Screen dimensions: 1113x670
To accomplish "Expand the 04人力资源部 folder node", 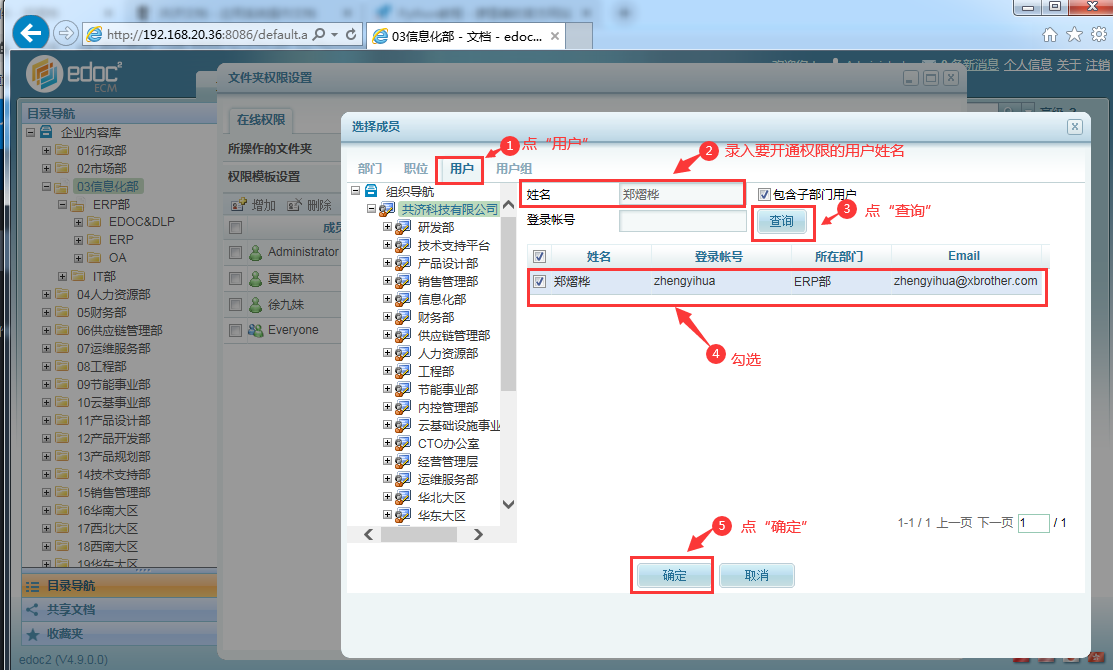I will pos(46,295).
